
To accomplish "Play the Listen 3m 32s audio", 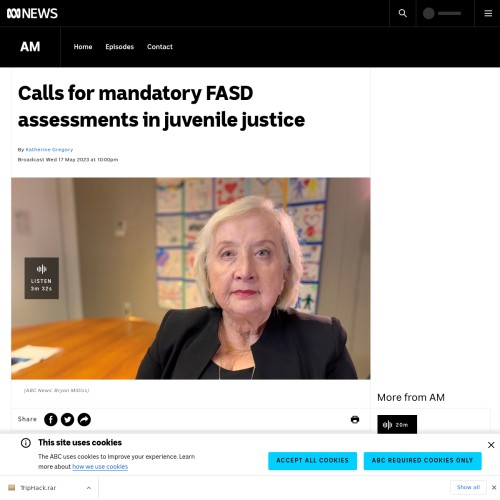I will point(42,278).
